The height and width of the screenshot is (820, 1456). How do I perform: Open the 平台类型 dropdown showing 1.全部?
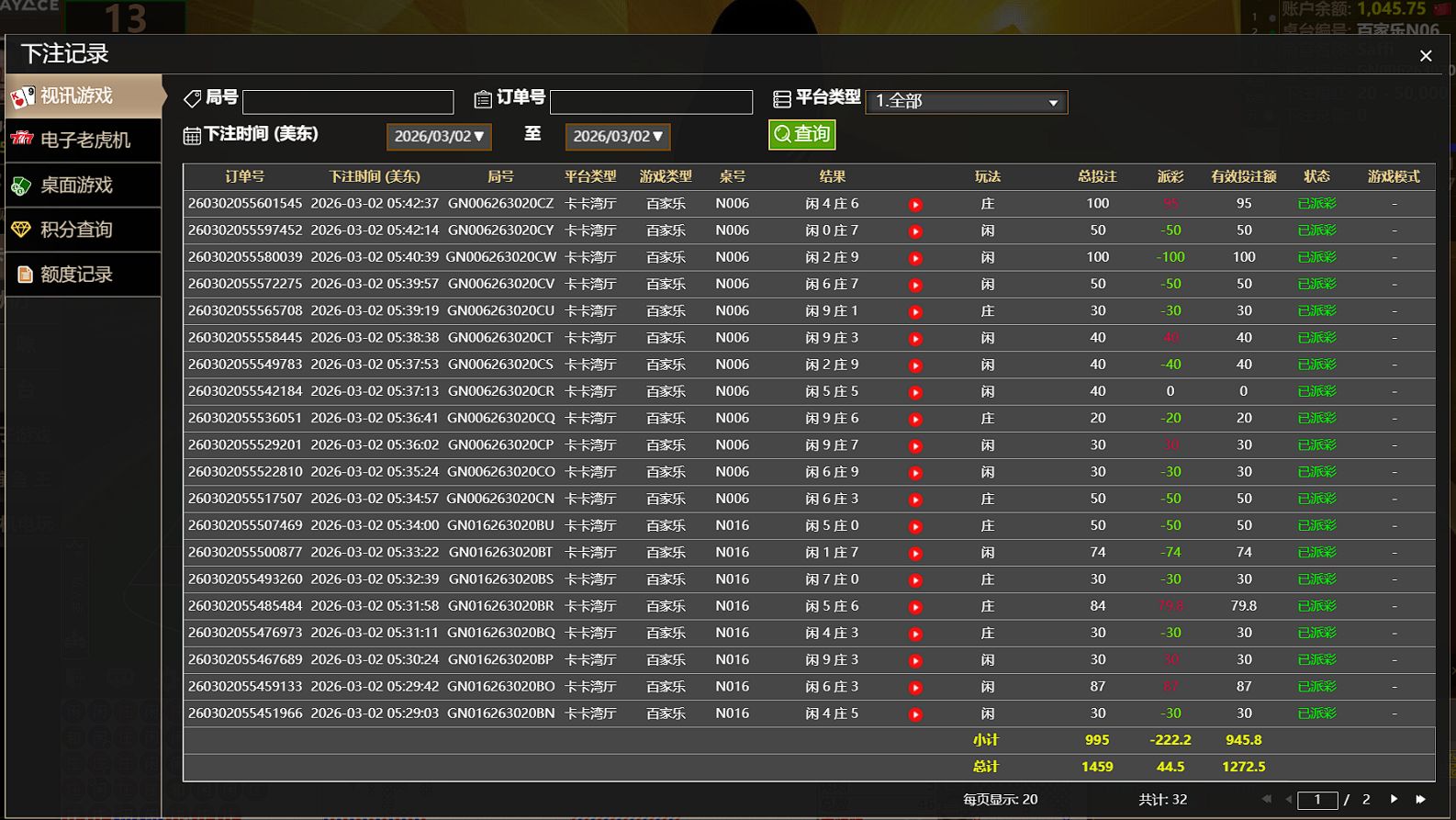click(966, 101)
